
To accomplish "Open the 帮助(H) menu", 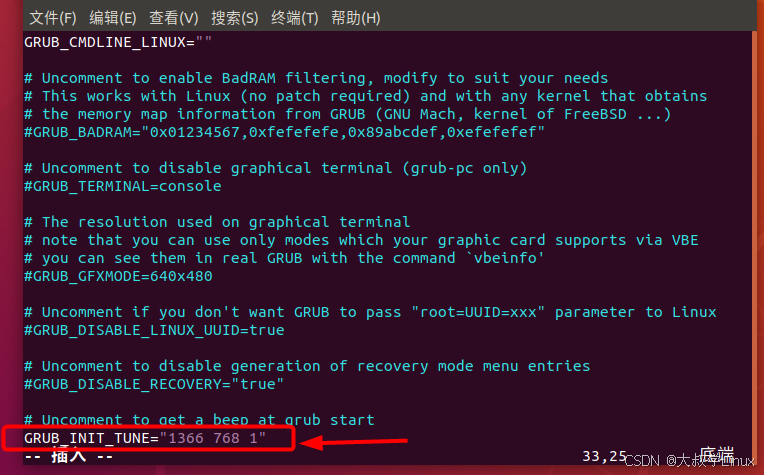I will click(355, 18).
